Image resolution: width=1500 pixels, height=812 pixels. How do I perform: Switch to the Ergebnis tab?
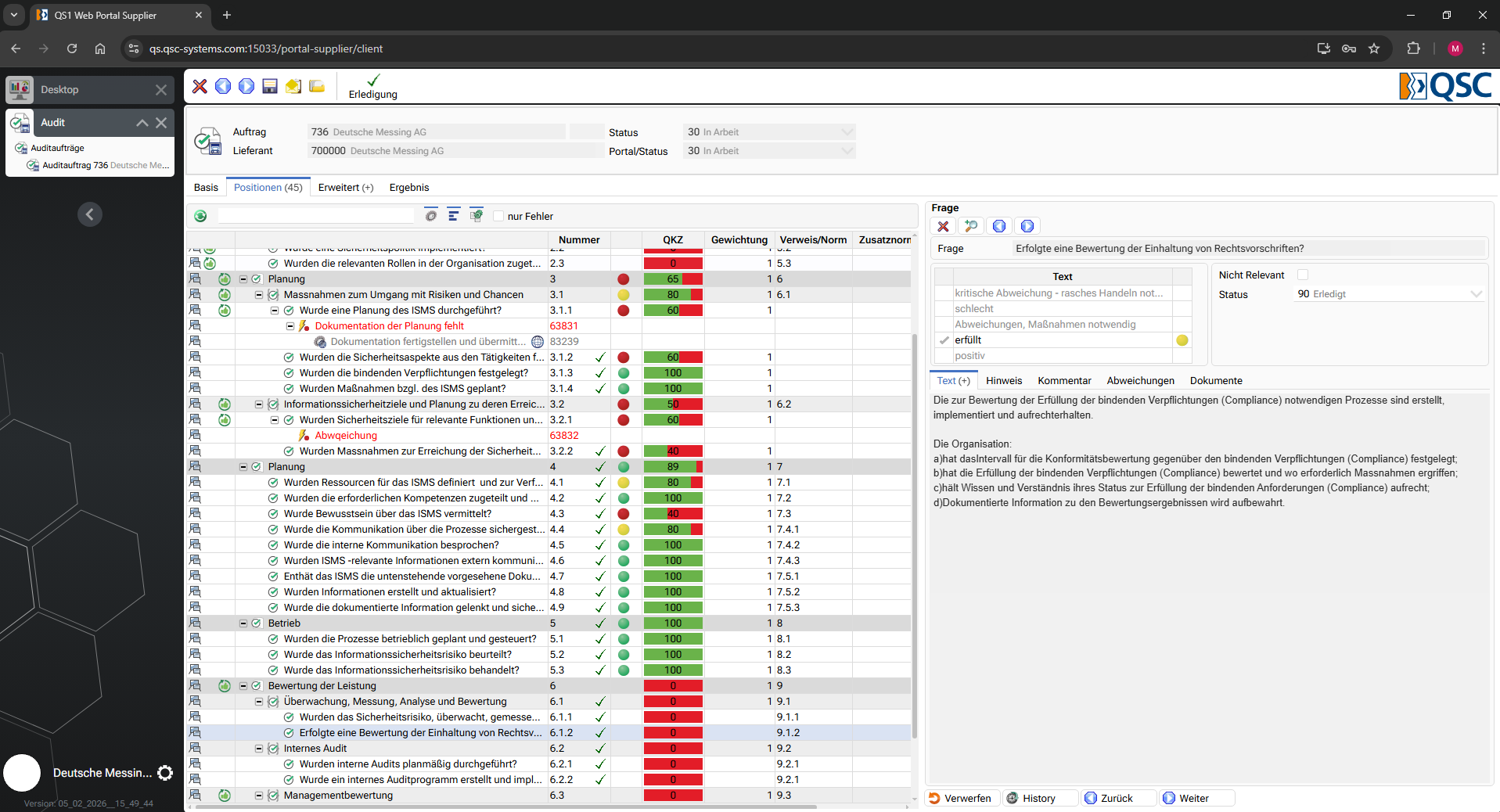[409, 187]
